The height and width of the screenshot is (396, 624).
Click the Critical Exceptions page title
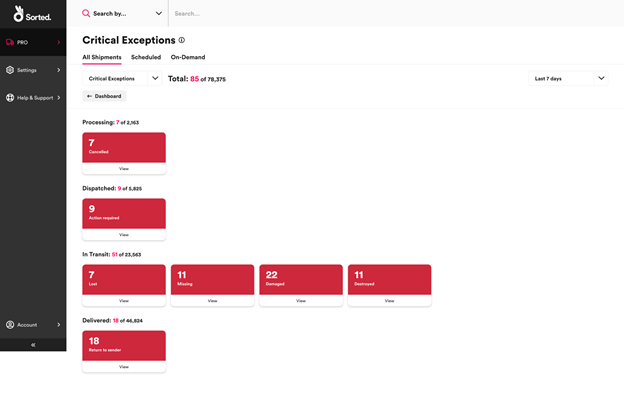[129, 40]
